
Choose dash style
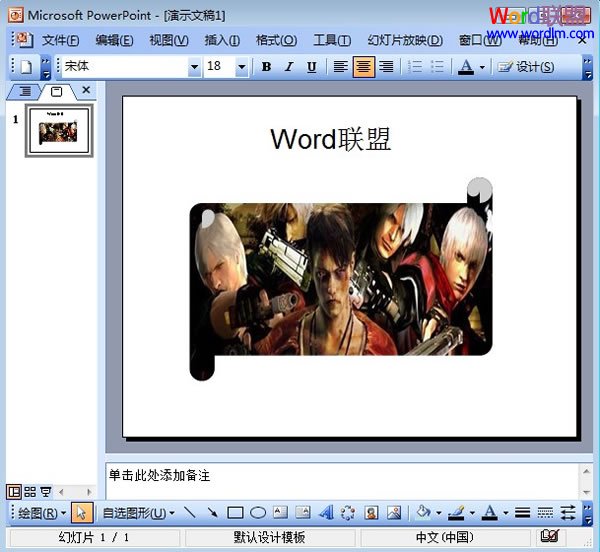pos(545,513)
